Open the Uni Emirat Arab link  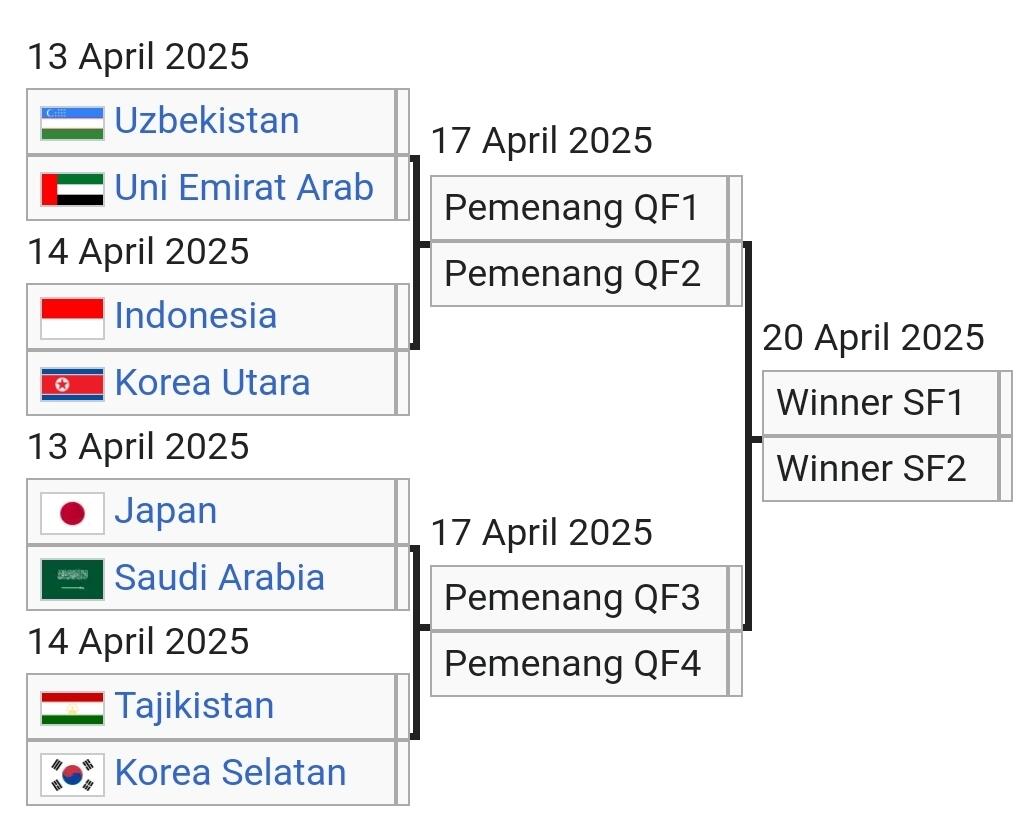244,188
